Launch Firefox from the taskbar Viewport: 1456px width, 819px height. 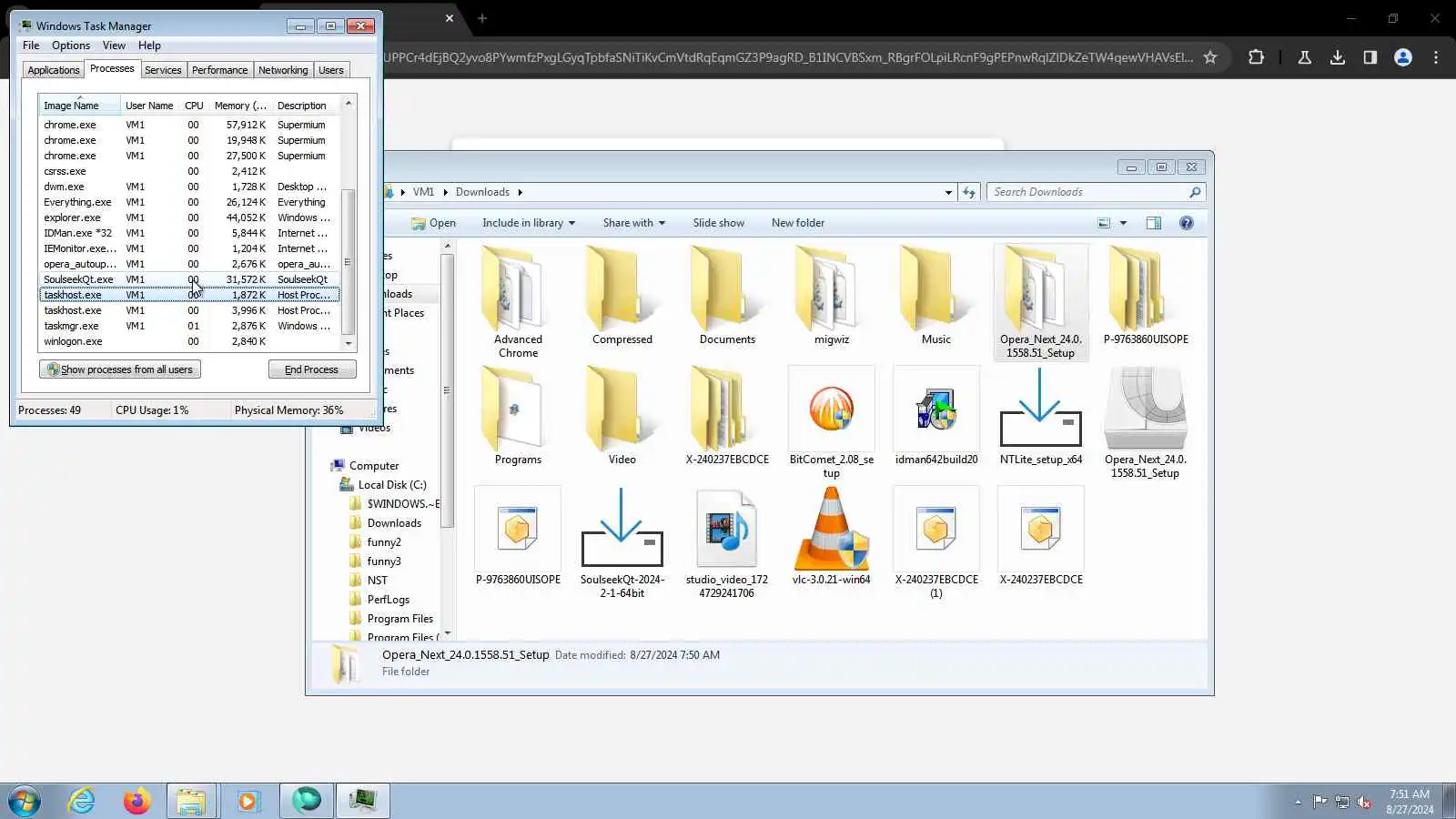pos(136,801)
